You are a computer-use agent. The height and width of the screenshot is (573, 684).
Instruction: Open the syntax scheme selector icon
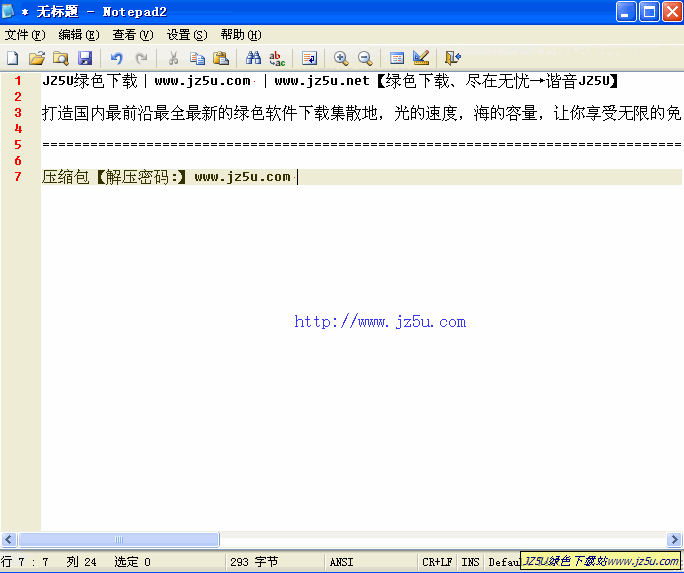click(397, 58)
